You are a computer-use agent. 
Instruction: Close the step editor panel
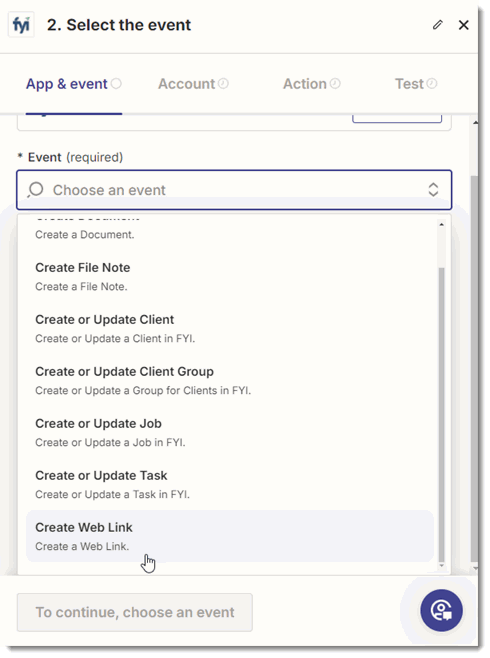tap(464, 25)
